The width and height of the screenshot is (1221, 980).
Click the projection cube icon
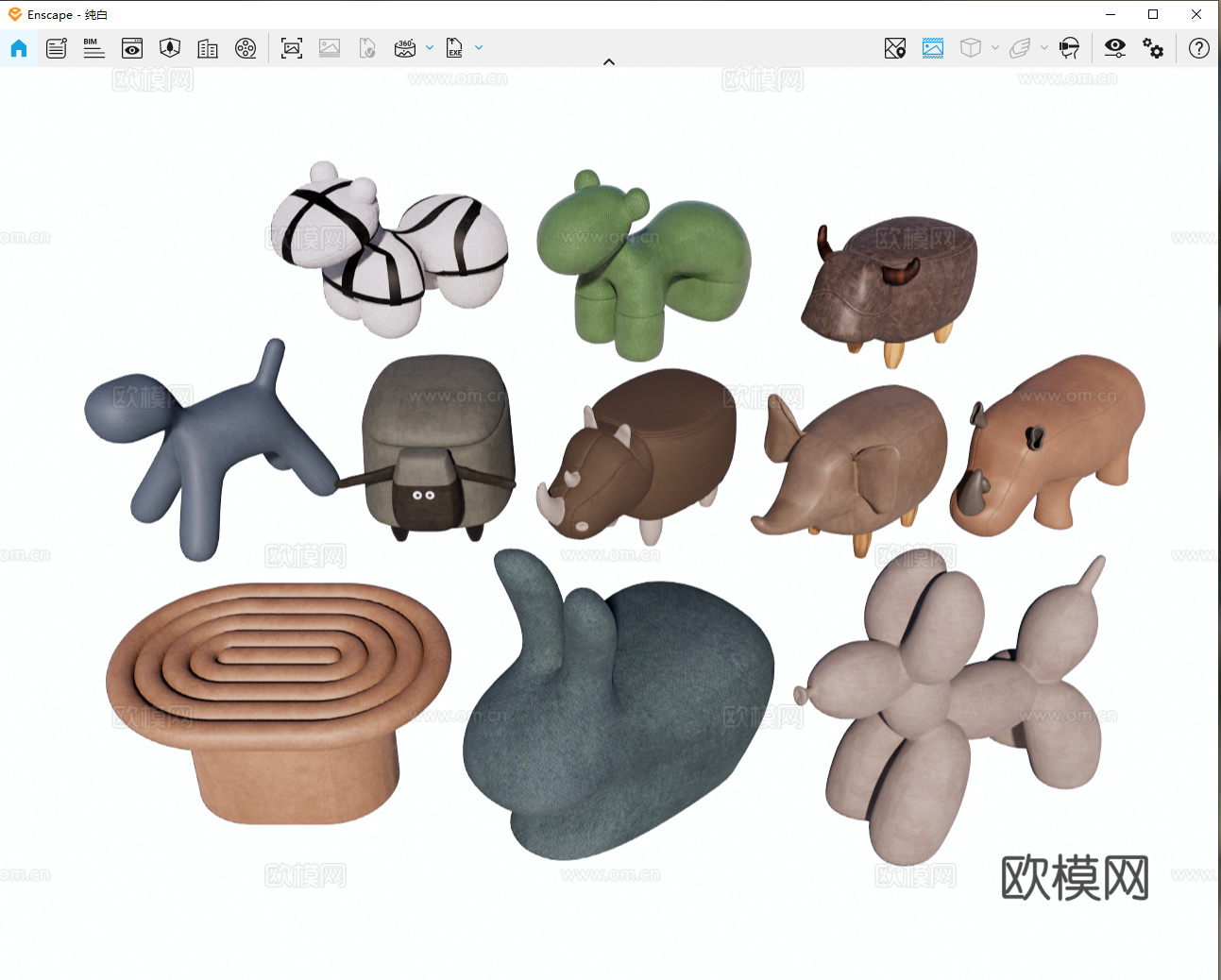click(971, 48)
